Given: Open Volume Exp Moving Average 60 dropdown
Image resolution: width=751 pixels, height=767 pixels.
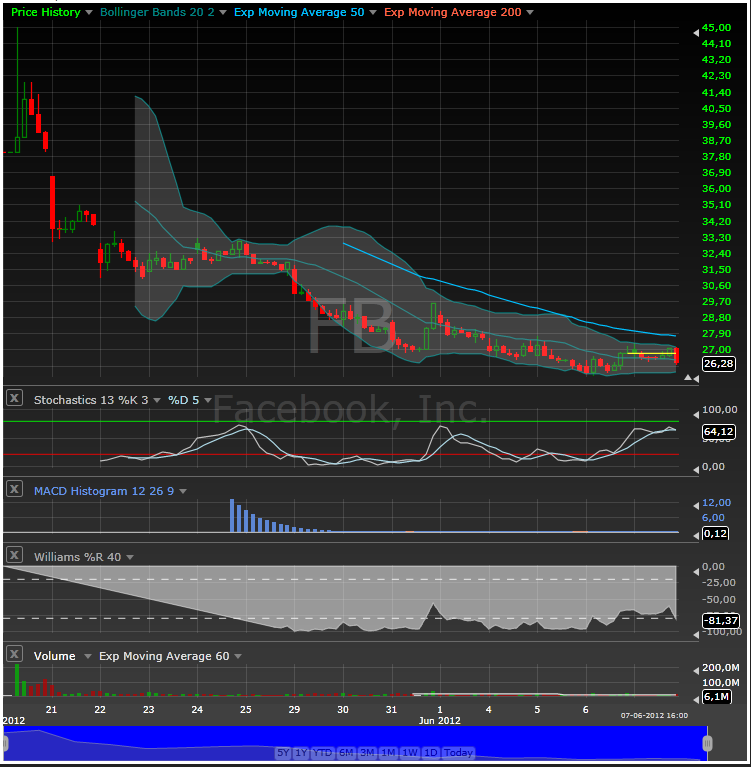Looking at the screenshot, I should (x=238, y=656).
